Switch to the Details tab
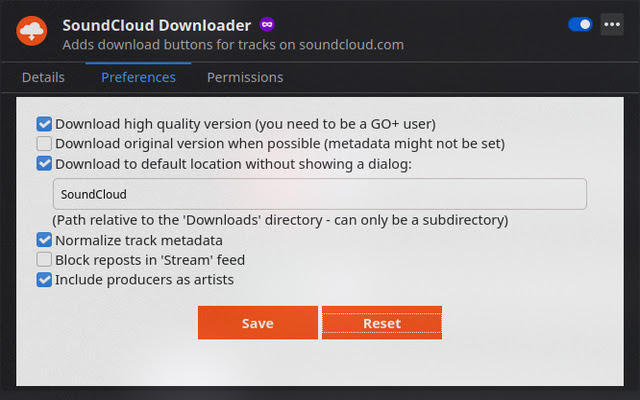The width and height of the screenshot is (640, 400). pyautogui.click(x=43, y=77)
